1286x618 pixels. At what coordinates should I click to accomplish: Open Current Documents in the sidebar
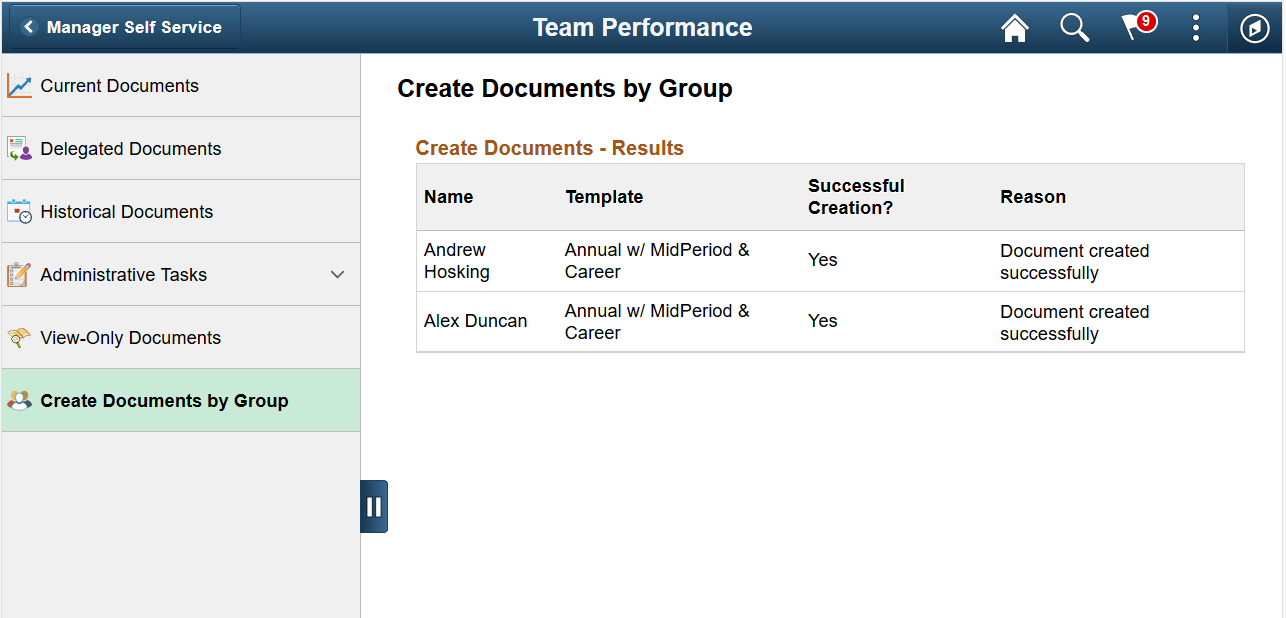pyautogui.click(x=180, y=86)
